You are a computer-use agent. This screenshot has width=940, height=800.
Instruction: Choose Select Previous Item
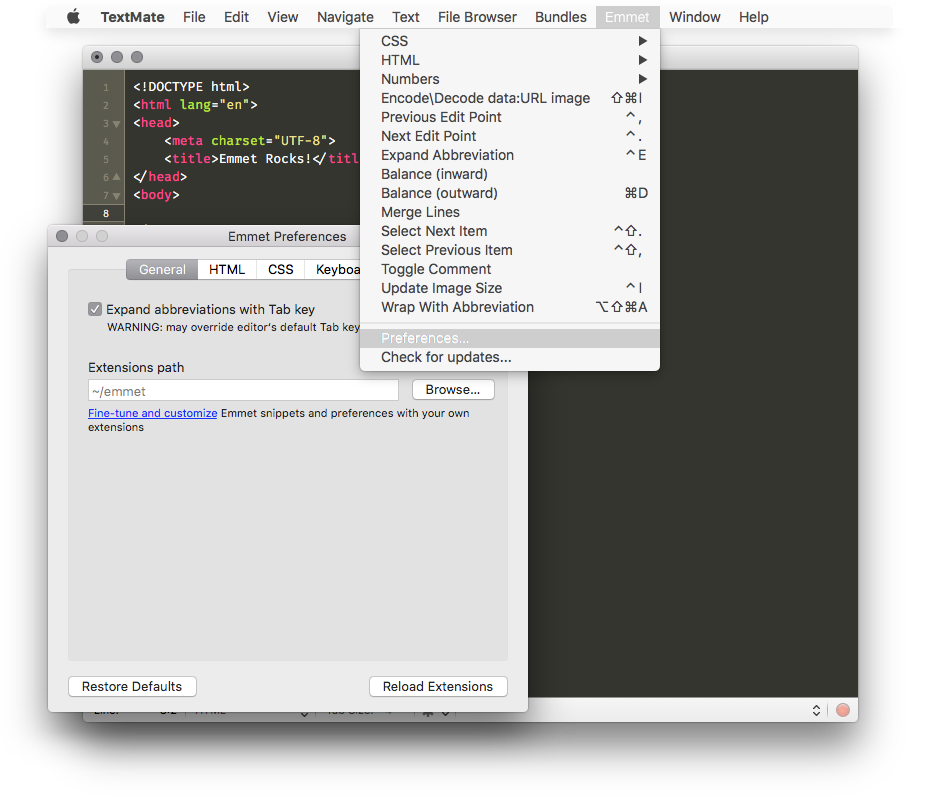point(510,250)
